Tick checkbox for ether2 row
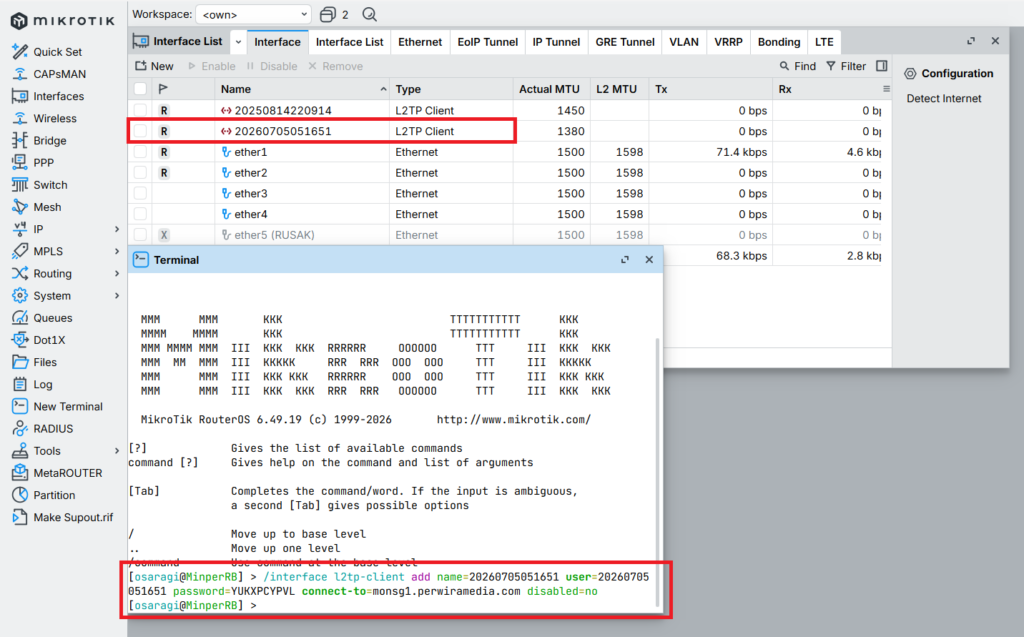This screenshot has height=637, width=1024. (x=140, y=173)
